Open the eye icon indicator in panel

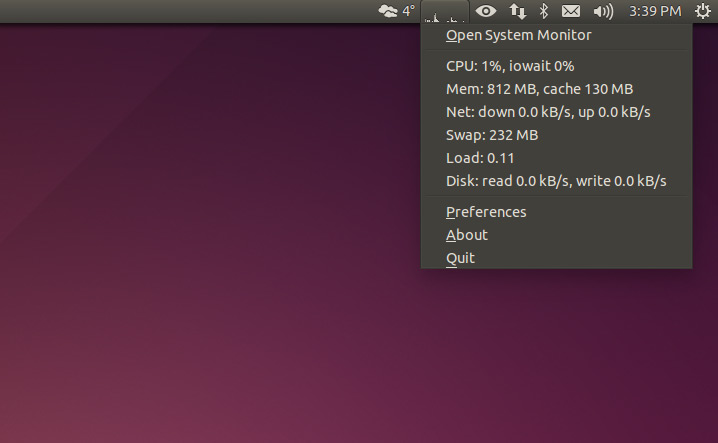486,11
